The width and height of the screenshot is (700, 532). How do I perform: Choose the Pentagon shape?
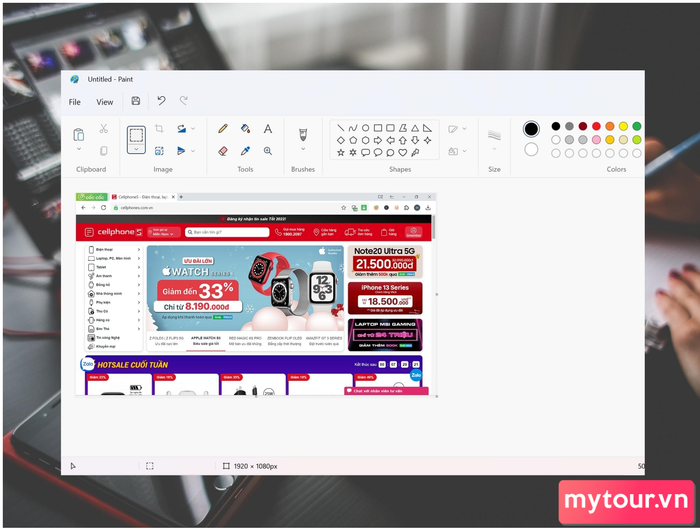point(353,140)
